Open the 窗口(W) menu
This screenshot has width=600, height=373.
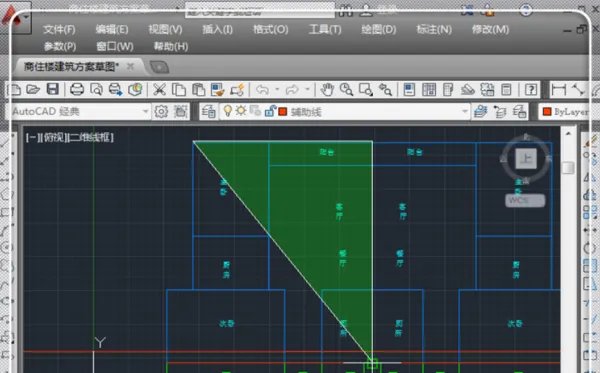(x=115, y=47)
